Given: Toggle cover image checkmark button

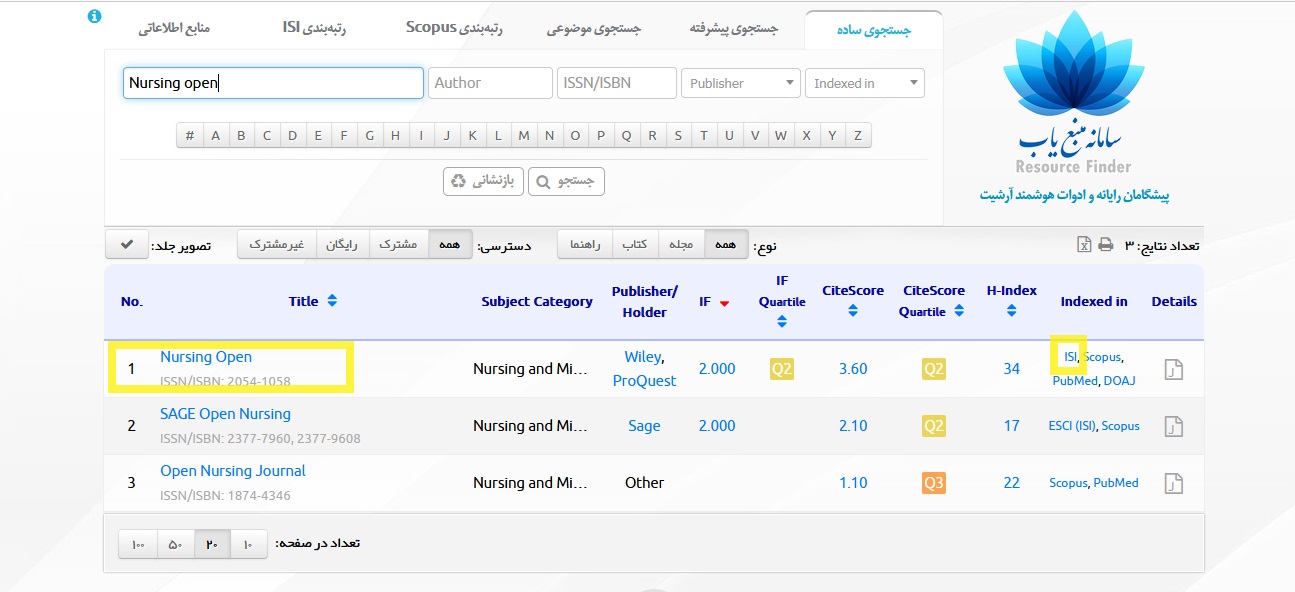Looking at the screenshot, I should pyautogui.click(x=127, y=245).
